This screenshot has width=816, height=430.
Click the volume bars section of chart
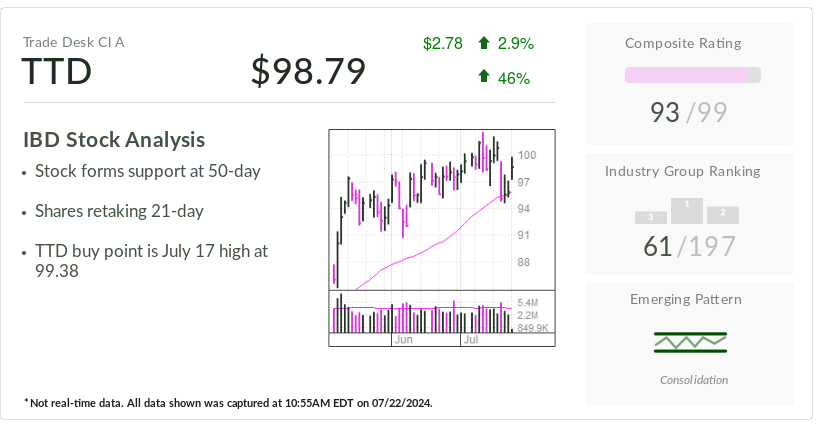tap(420, 314)
